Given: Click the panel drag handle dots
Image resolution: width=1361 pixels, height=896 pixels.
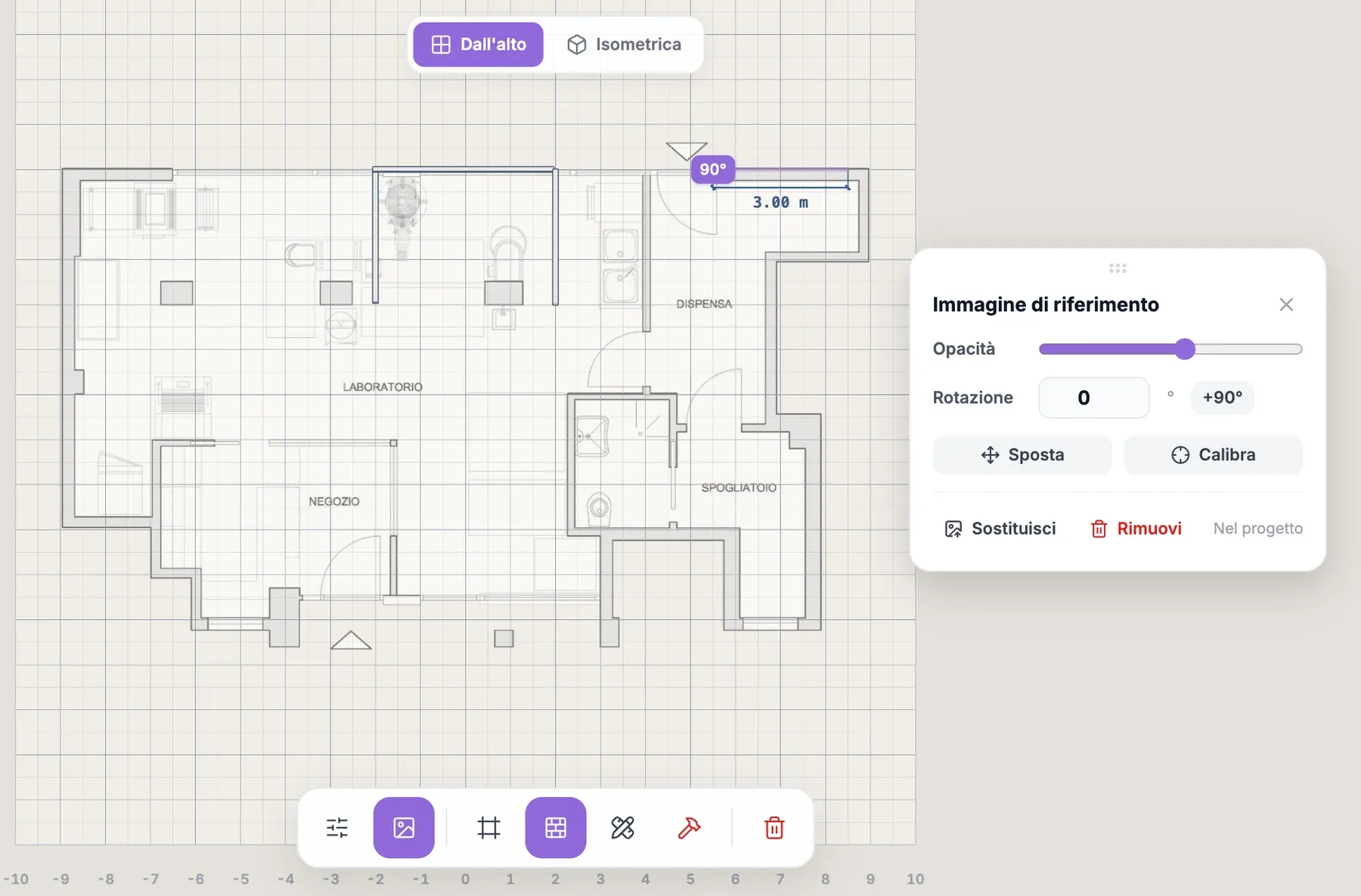Looking at the screenshot, I should point(1118,268).
